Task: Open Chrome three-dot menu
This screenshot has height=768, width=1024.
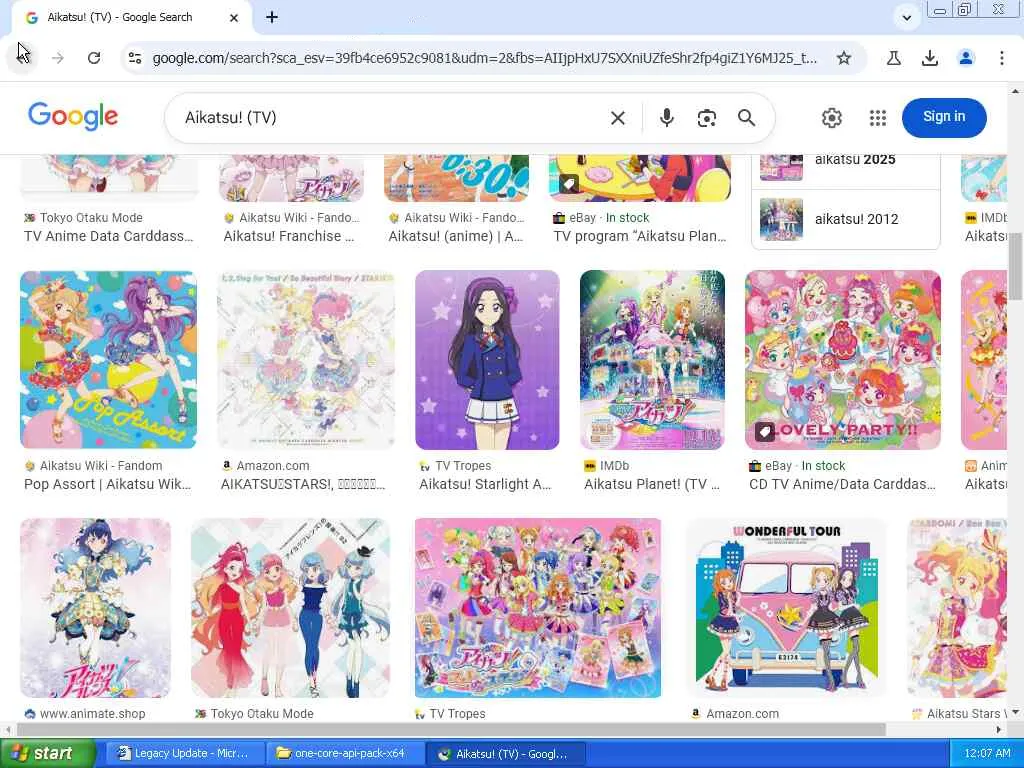Action: coord(1001,58)
